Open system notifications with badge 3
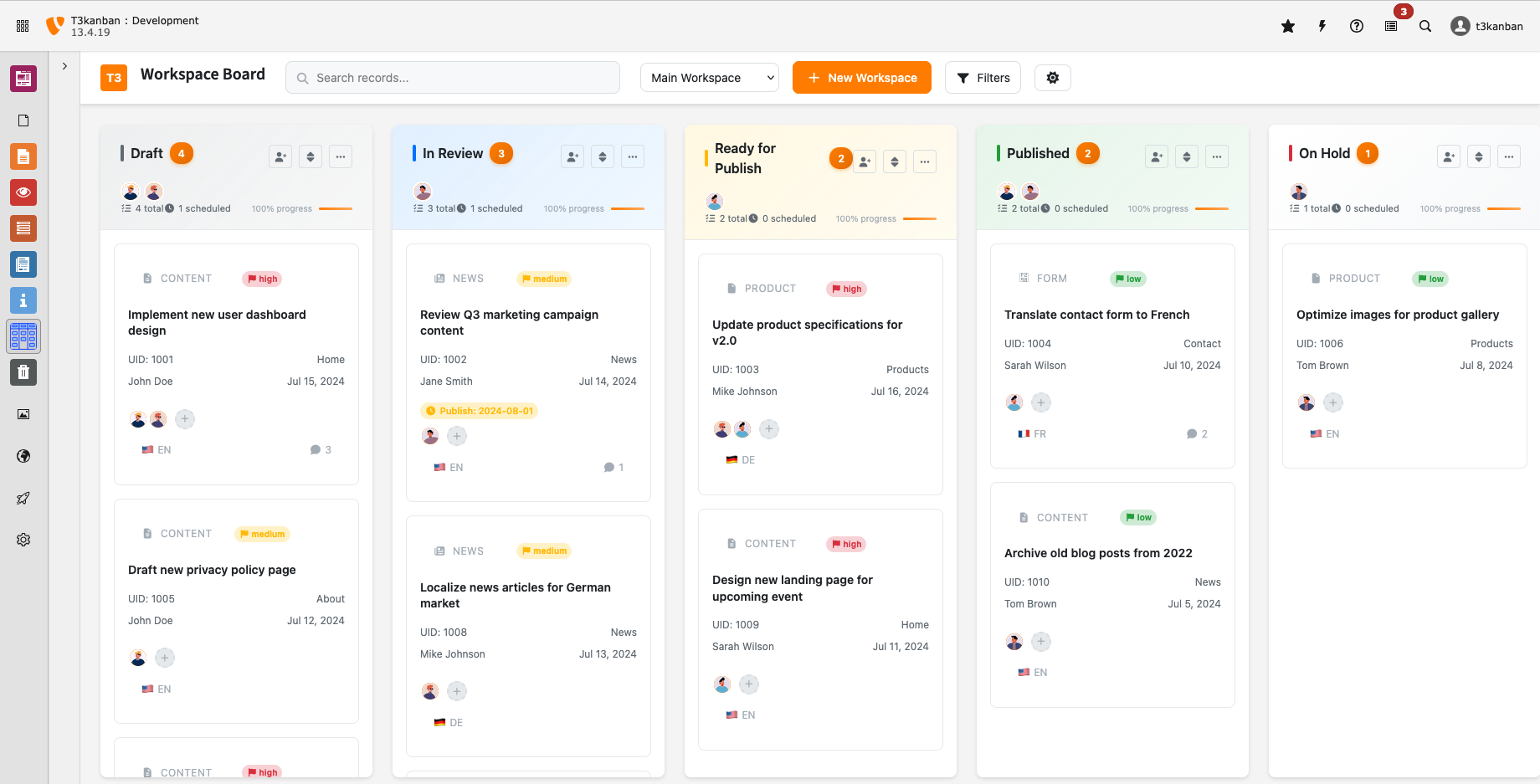This screenshot has height=784, width=1540. tap(1391, 26)
